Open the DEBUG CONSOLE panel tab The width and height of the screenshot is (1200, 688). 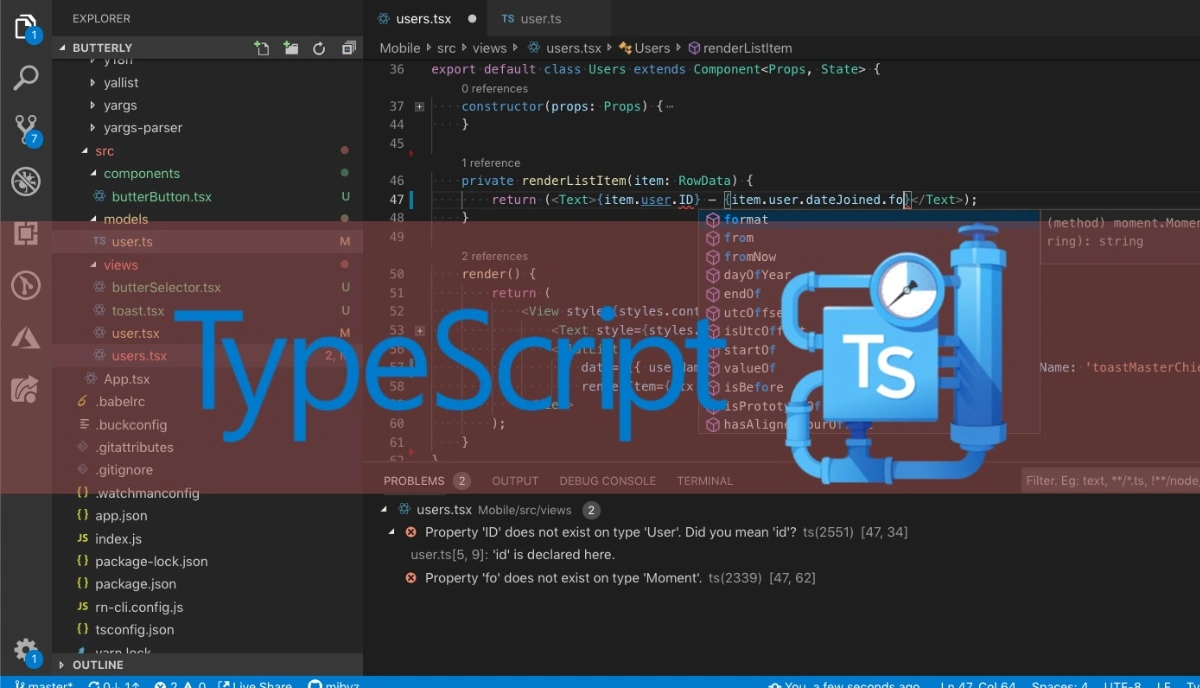607,481
